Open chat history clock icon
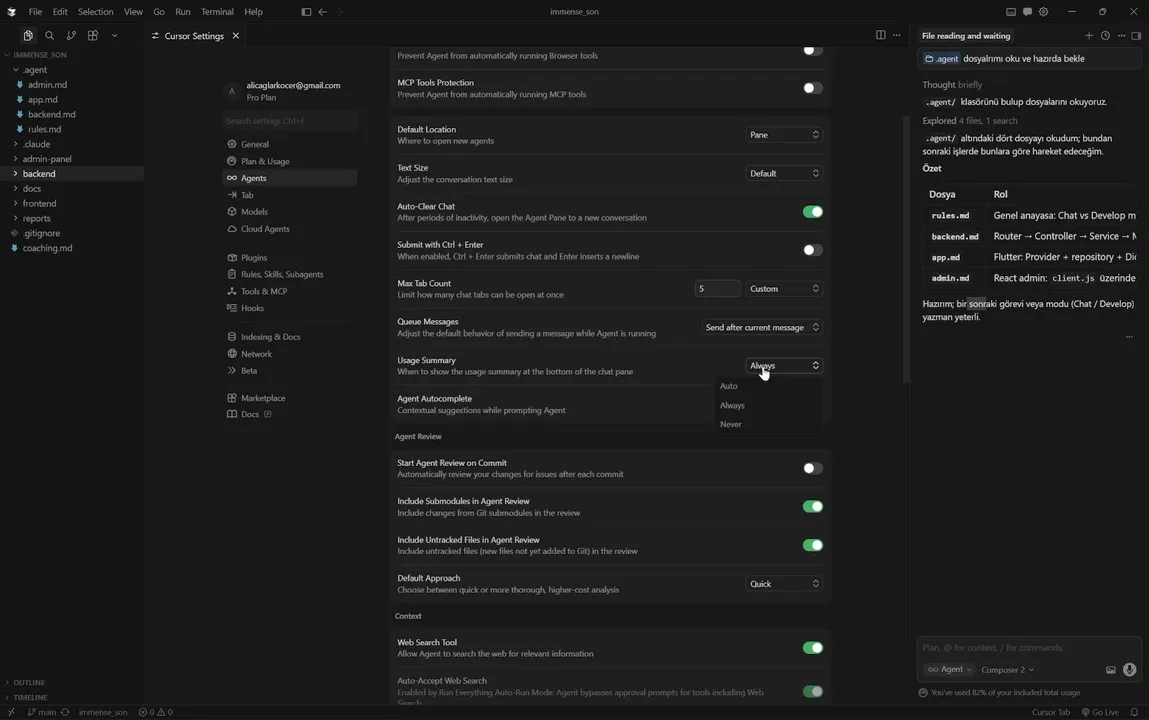Image resolution: width=1149 pixels, height=720 pixels. point(1105,36)
